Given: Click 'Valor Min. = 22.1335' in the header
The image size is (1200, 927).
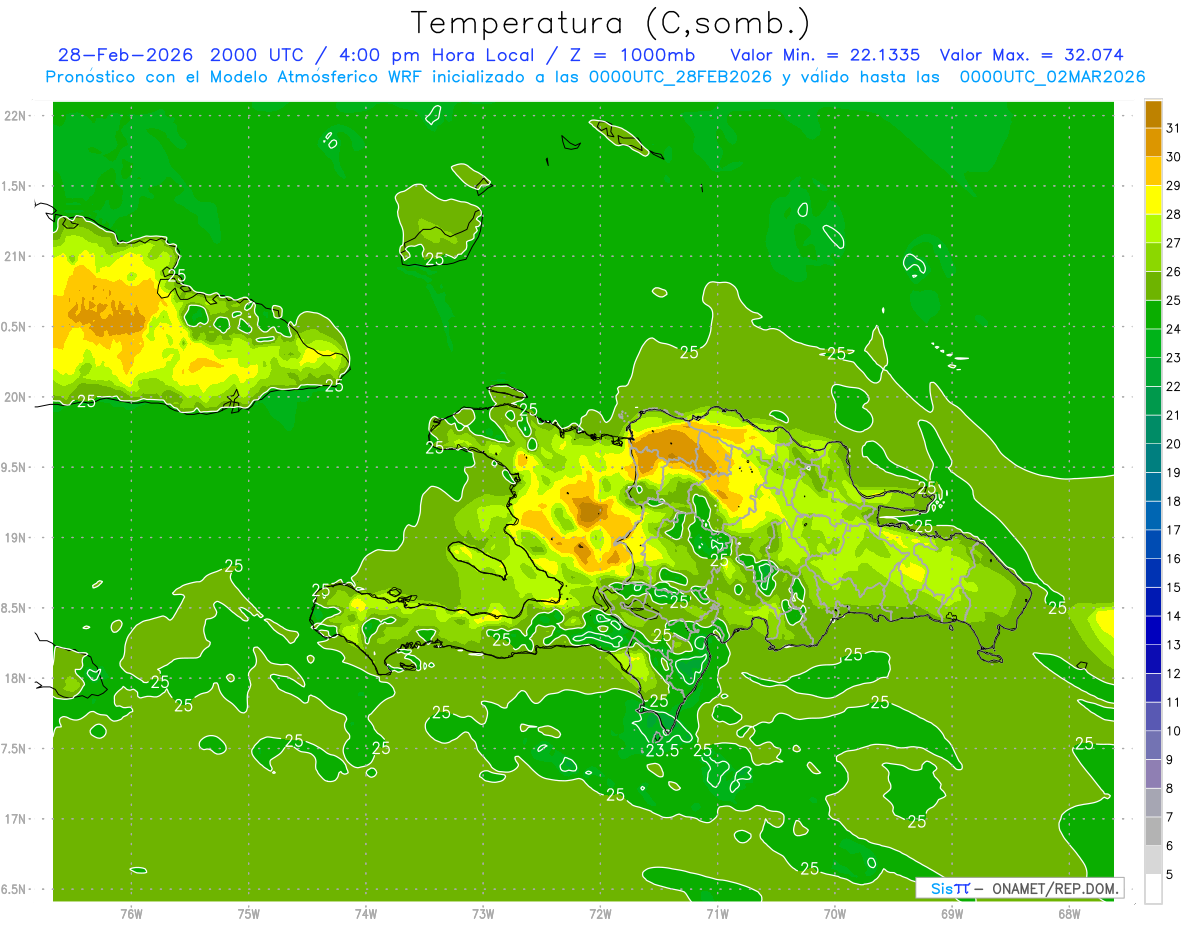Looking at the screenshot, I should coord(825,55).
